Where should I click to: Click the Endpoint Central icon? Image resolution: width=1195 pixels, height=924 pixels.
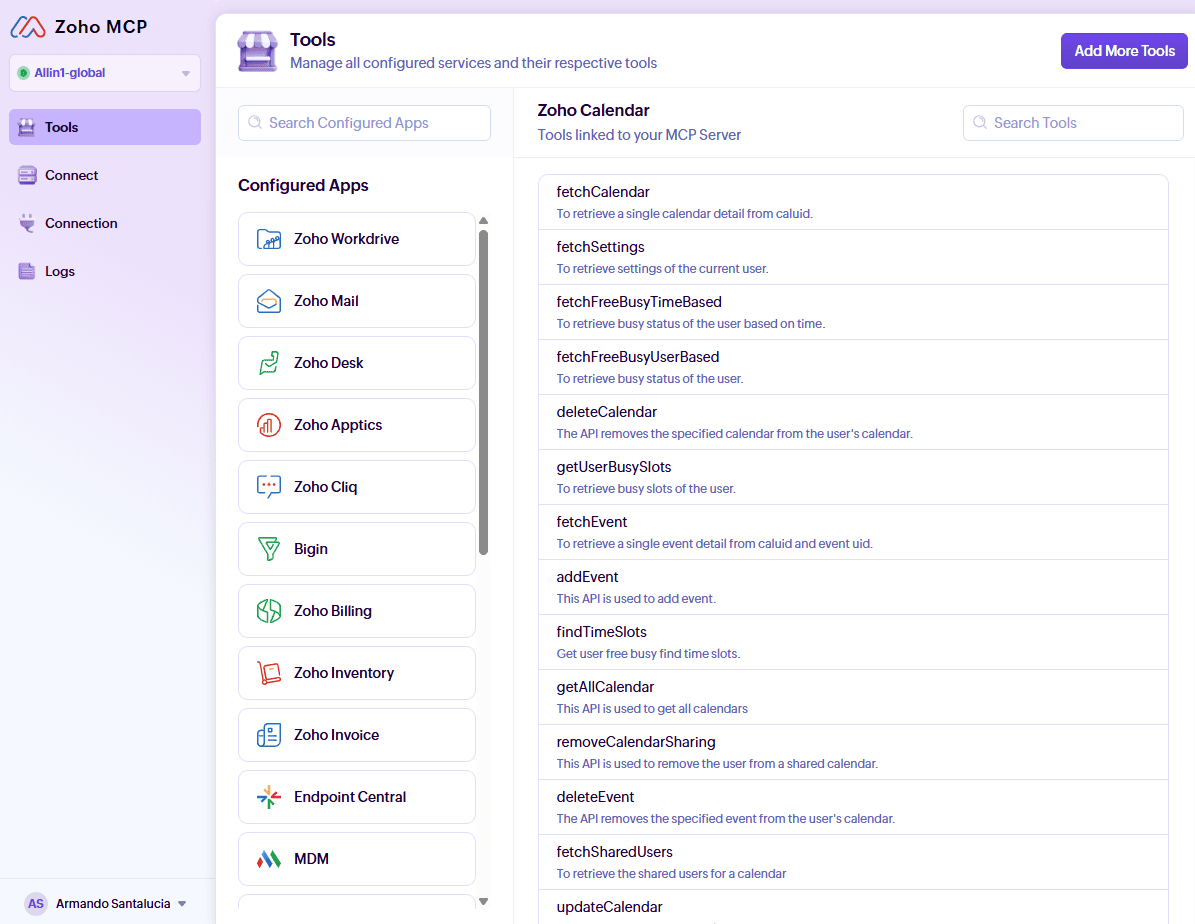(x=269, y=797)
